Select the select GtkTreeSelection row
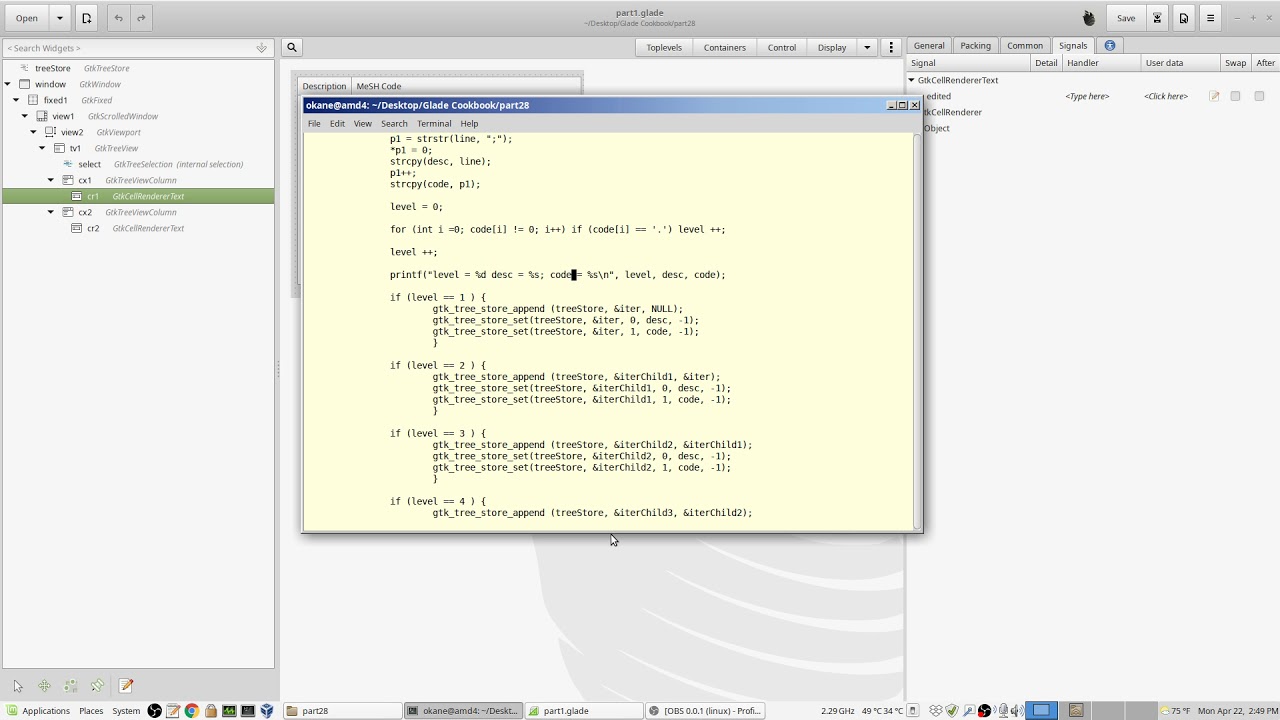Screen dimensions: 1280x720 click(138, 164)
